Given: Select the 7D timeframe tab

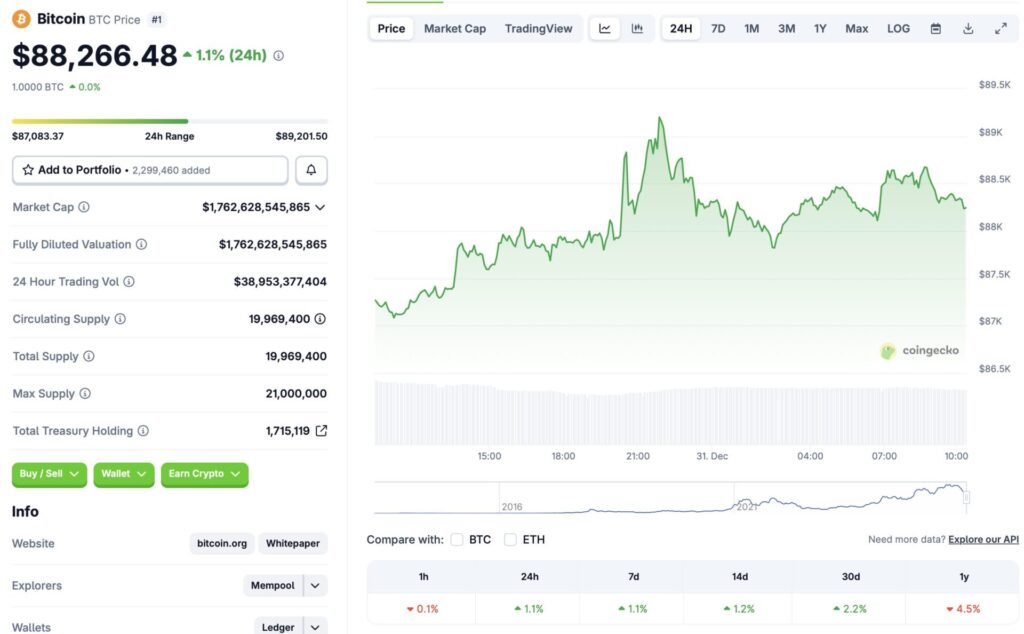Looking at the screenshot, I should click(717, 29).
